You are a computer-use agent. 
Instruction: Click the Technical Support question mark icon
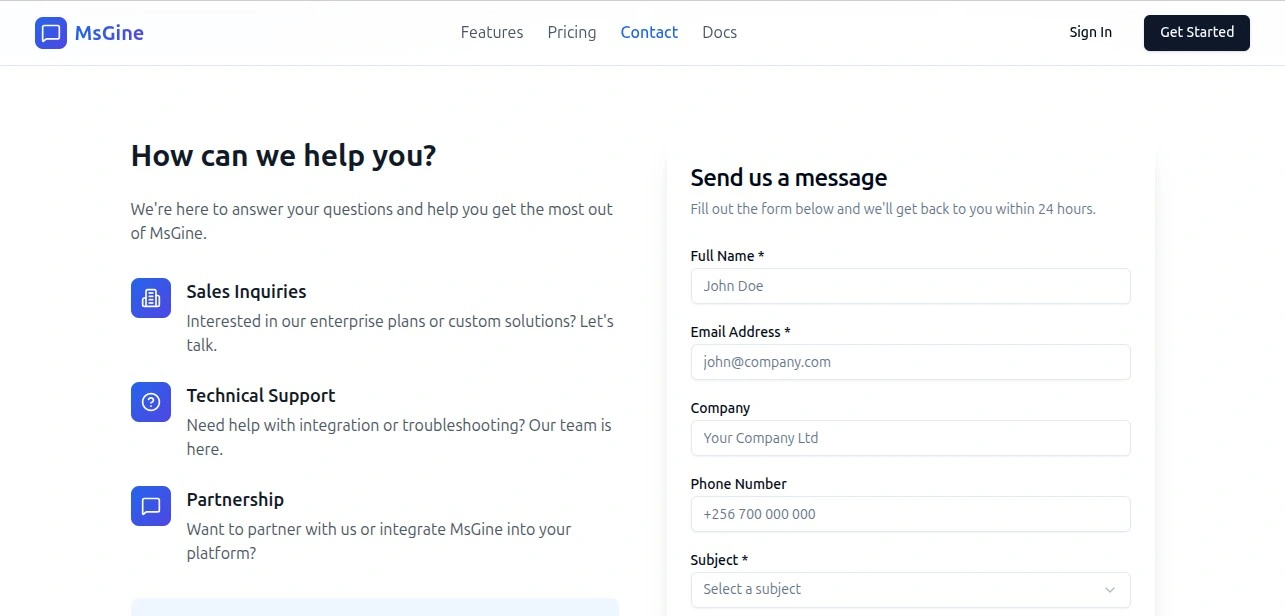[151, 402]
